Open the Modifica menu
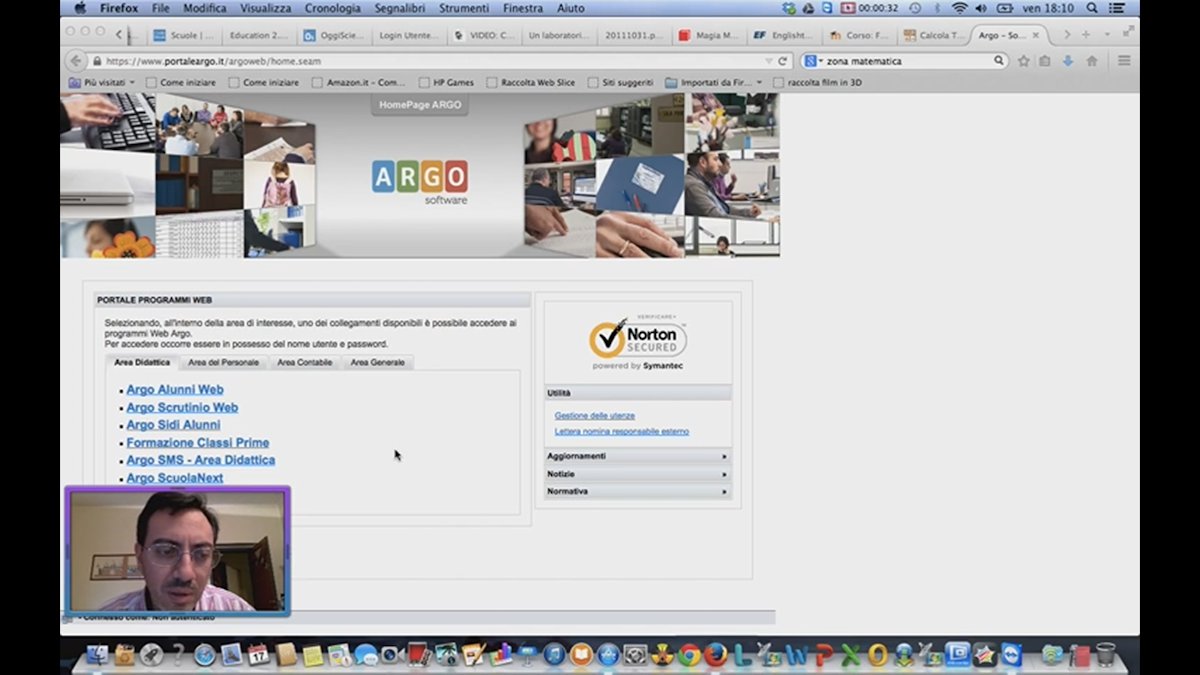 tap(205, 8)
